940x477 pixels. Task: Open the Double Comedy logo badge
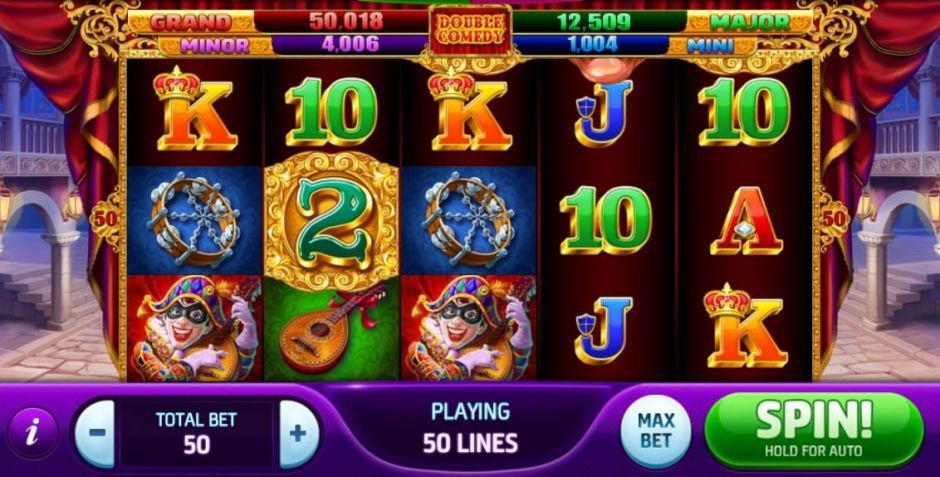coord(470,28)
